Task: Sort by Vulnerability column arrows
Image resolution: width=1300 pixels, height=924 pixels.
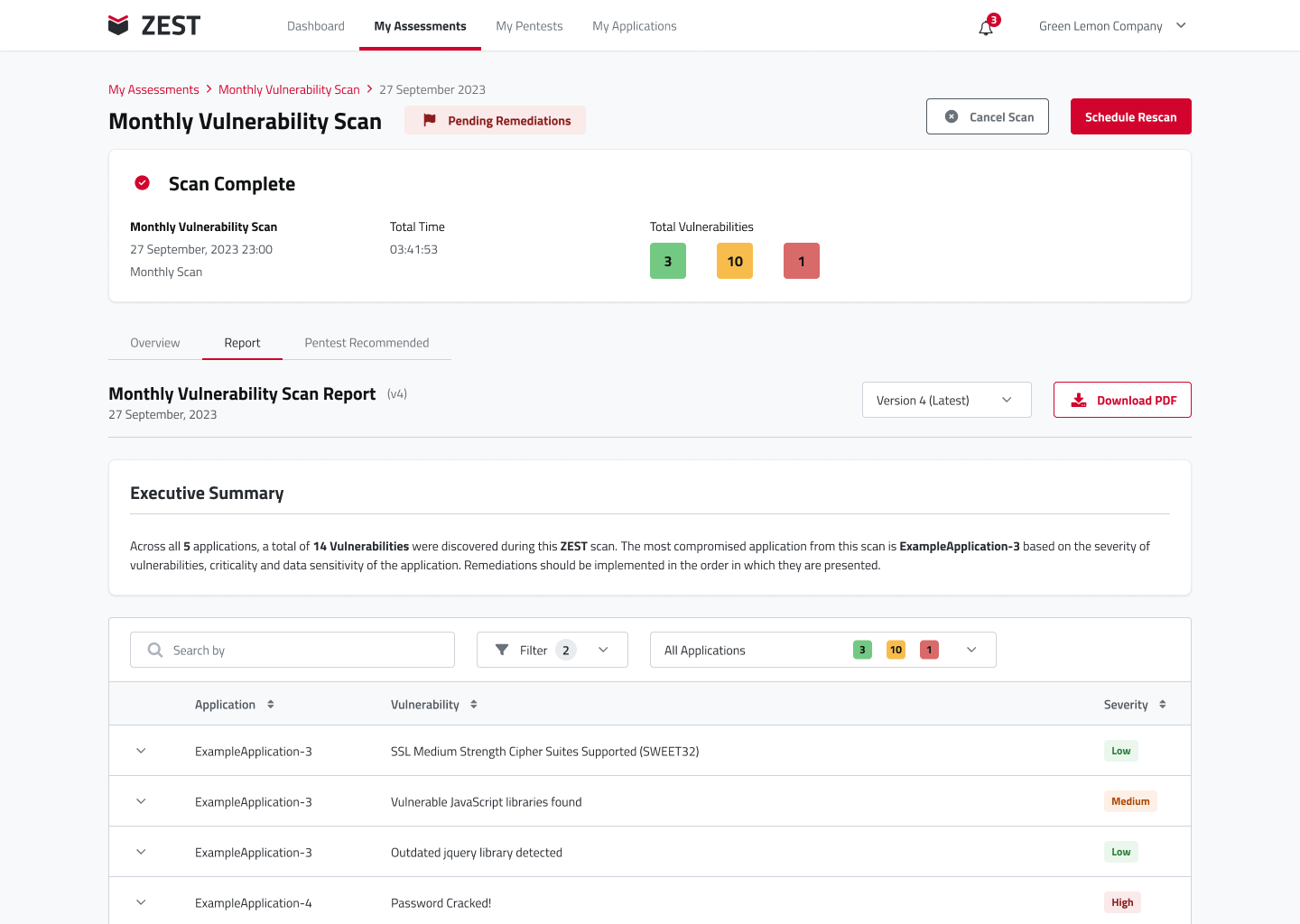Action: [474, 705]
